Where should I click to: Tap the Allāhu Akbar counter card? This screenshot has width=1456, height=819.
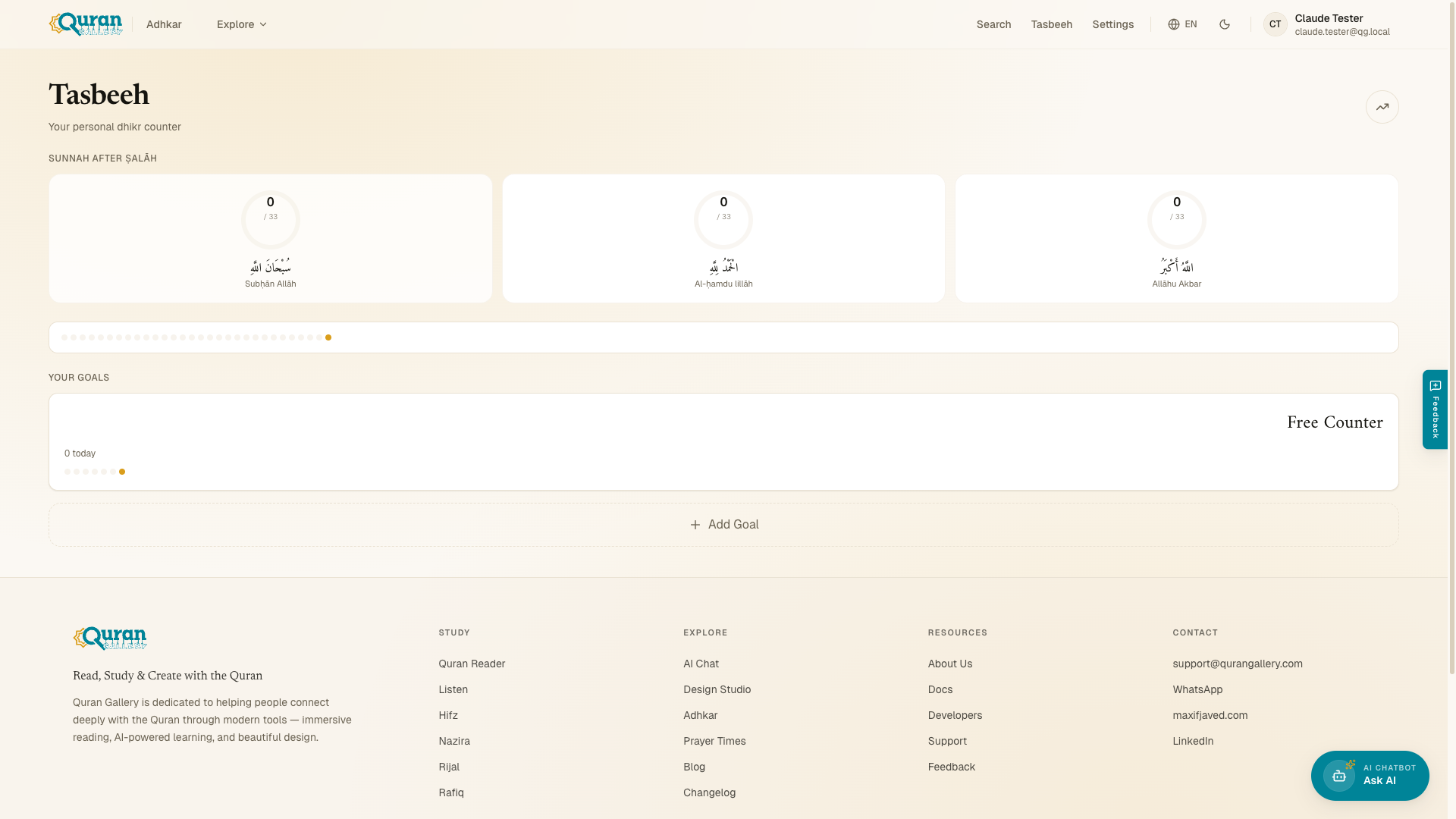tap(1177, 239)
